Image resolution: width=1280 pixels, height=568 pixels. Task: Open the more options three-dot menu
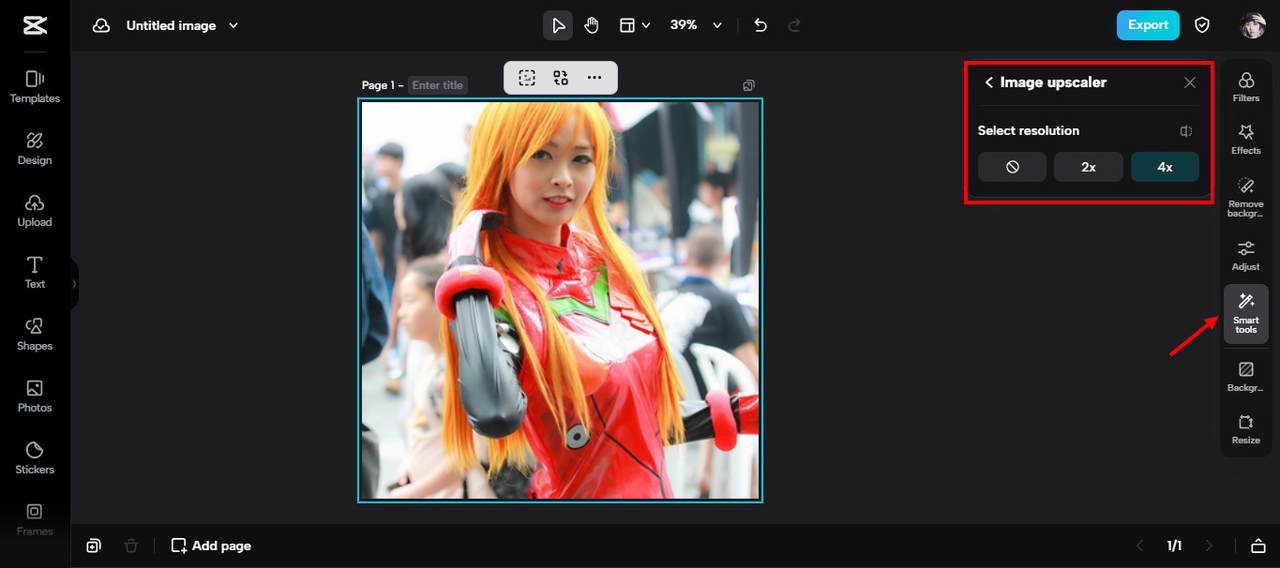coord(595,77)
